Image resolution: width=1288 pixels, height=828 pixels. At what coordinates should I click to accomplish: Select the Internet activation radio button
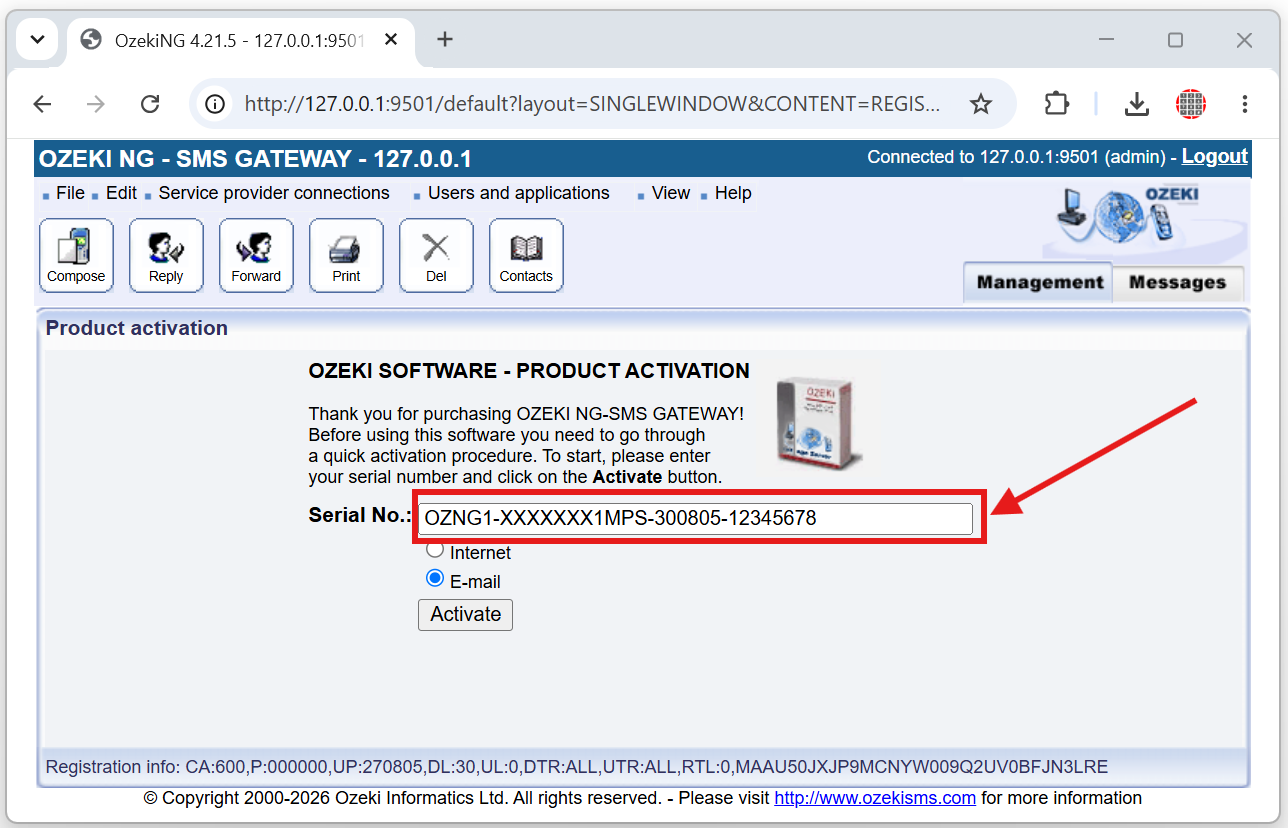click(435, 550)
